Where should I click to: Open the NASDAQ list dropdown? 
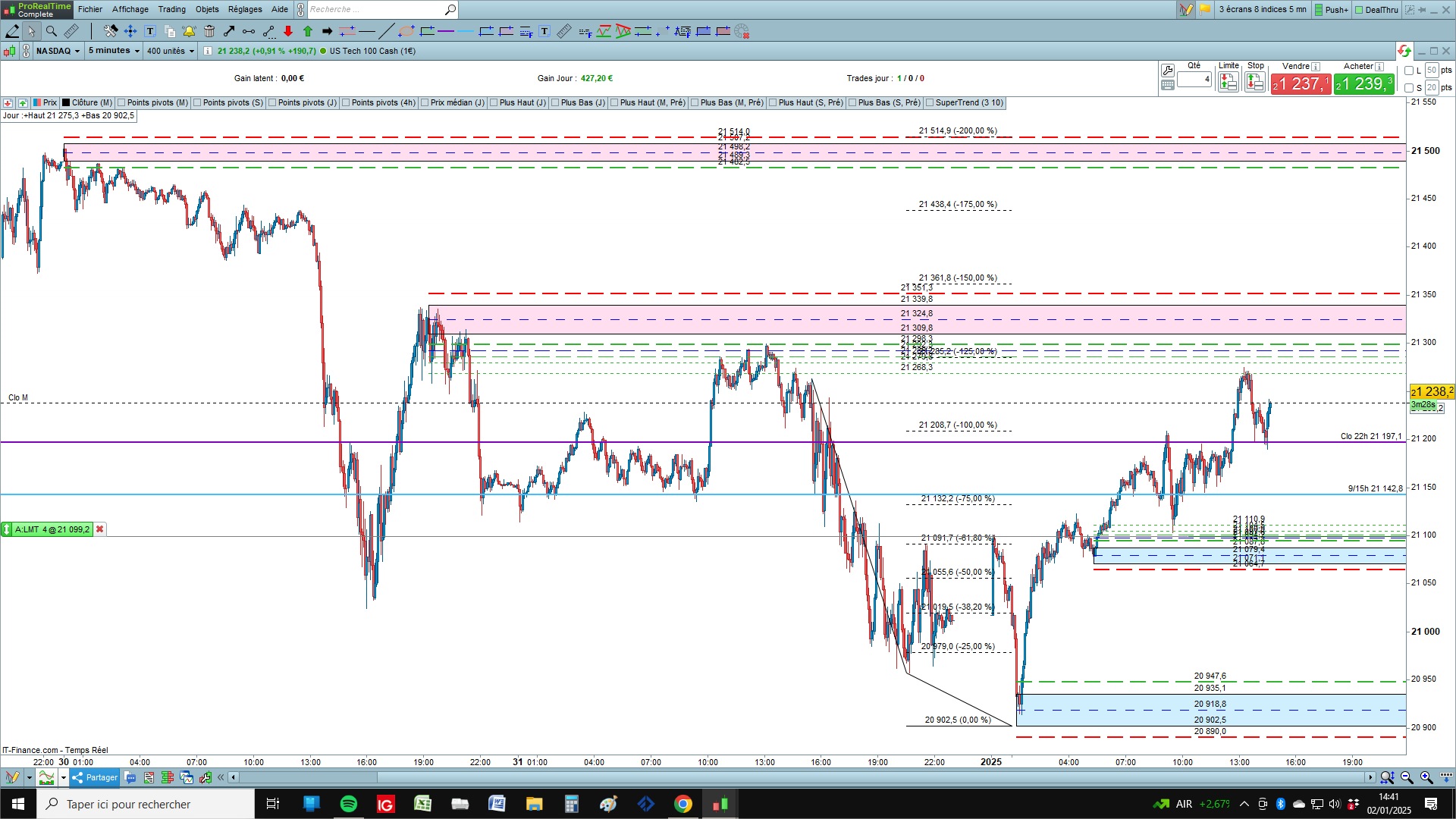(58, 51)
